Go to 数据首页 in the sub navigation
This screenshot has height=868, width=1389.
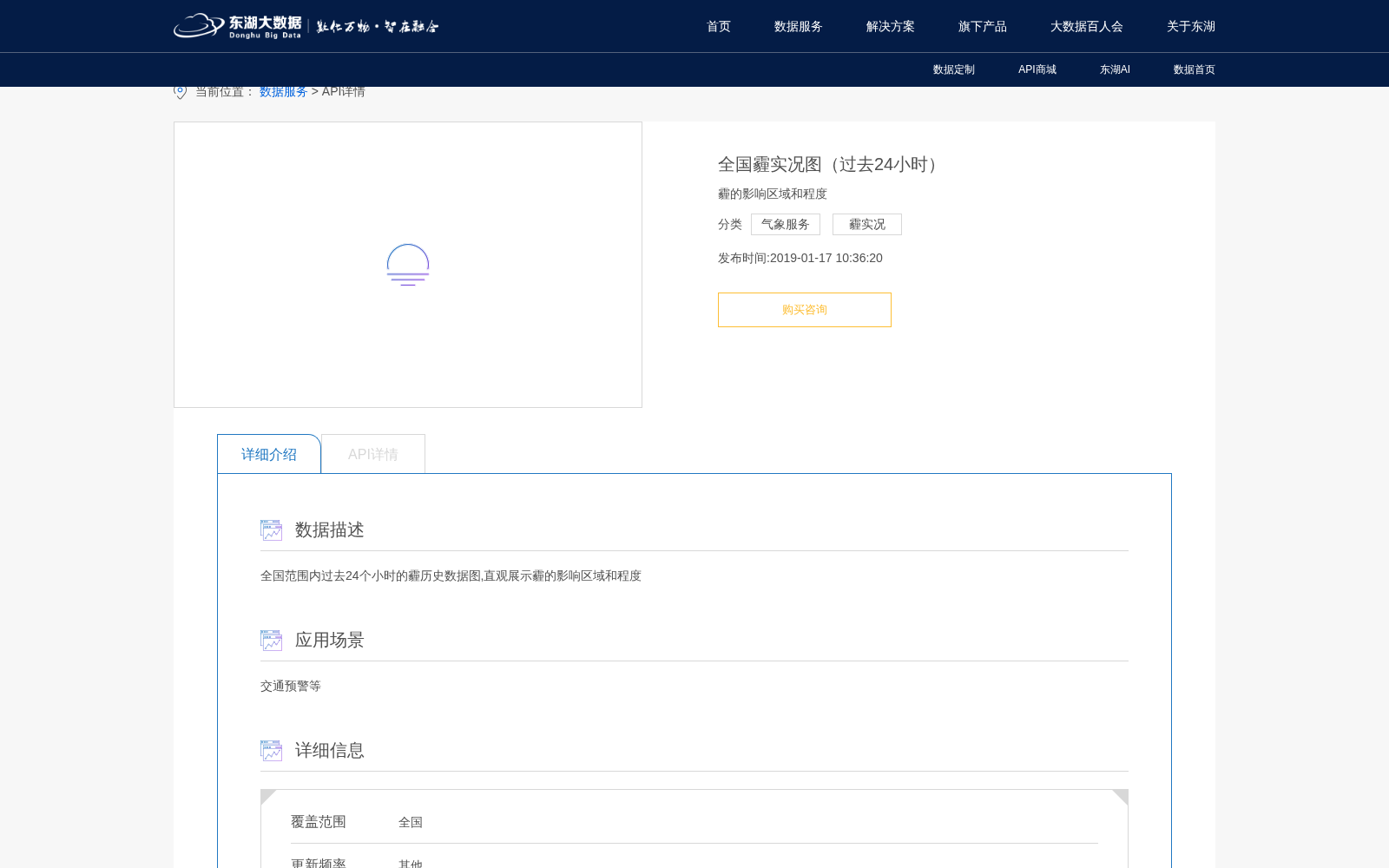pyautogui.click(x=1195, y=69)
